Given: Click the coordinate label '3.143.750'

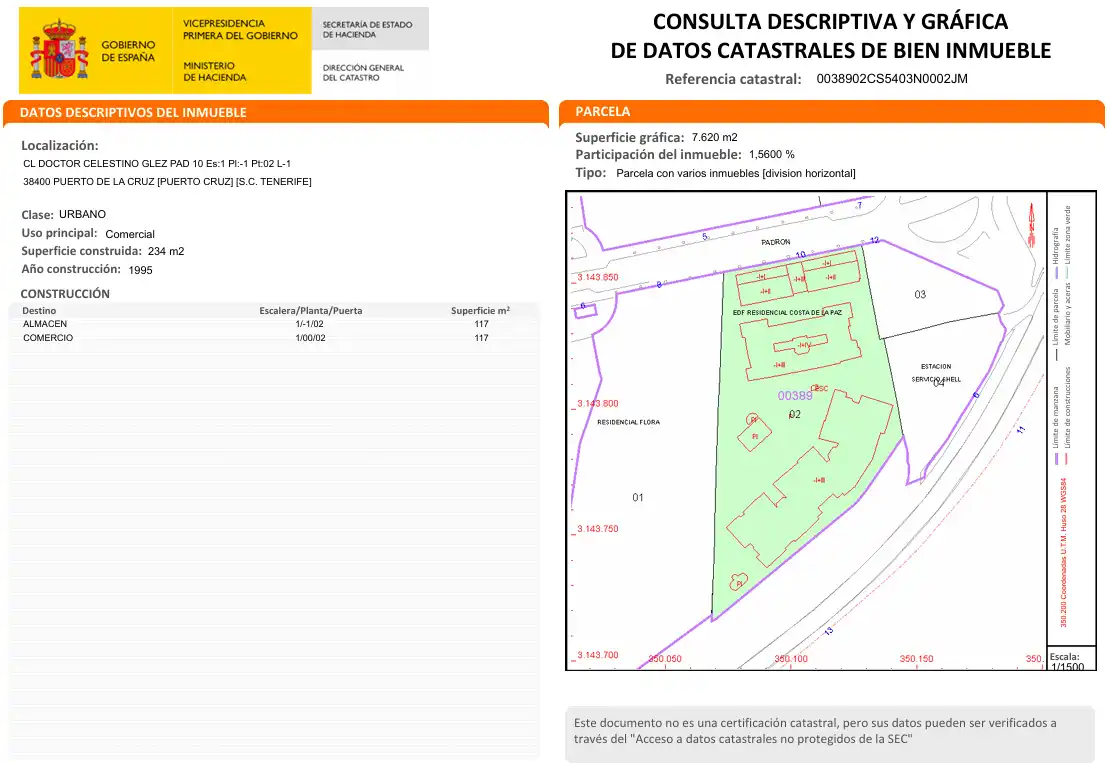Looking at the screenshot, I should 597,529.
